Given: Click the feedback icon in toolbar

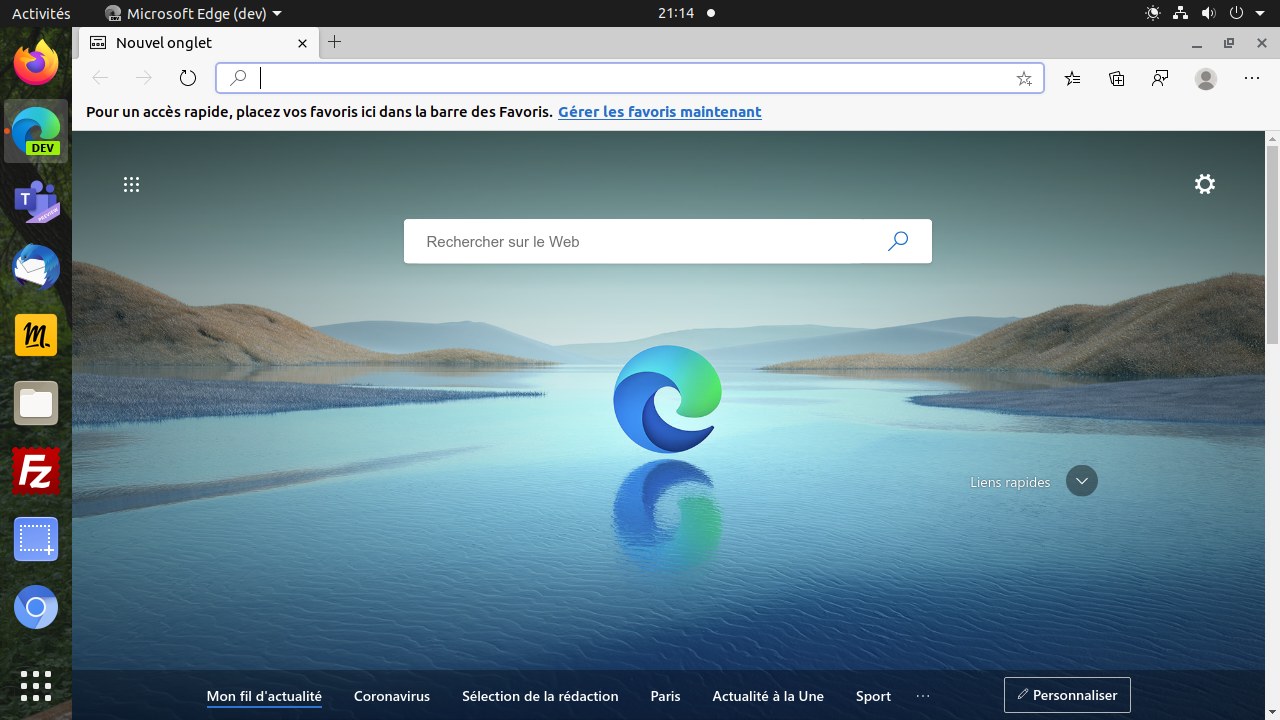Looking at the screenshot, I should [1160, 78].
